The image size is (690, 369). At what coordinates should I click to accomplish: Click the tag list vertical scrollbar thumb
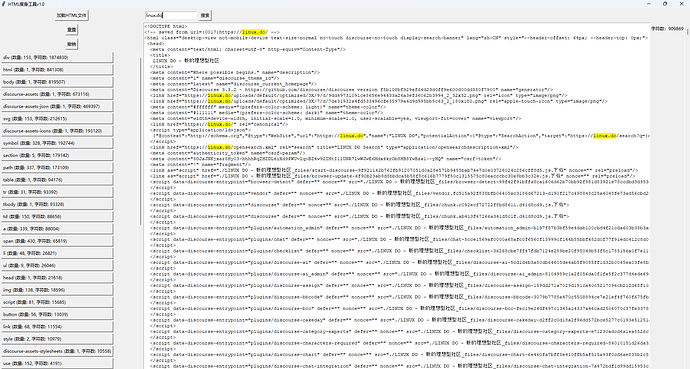tap(141, 141)
